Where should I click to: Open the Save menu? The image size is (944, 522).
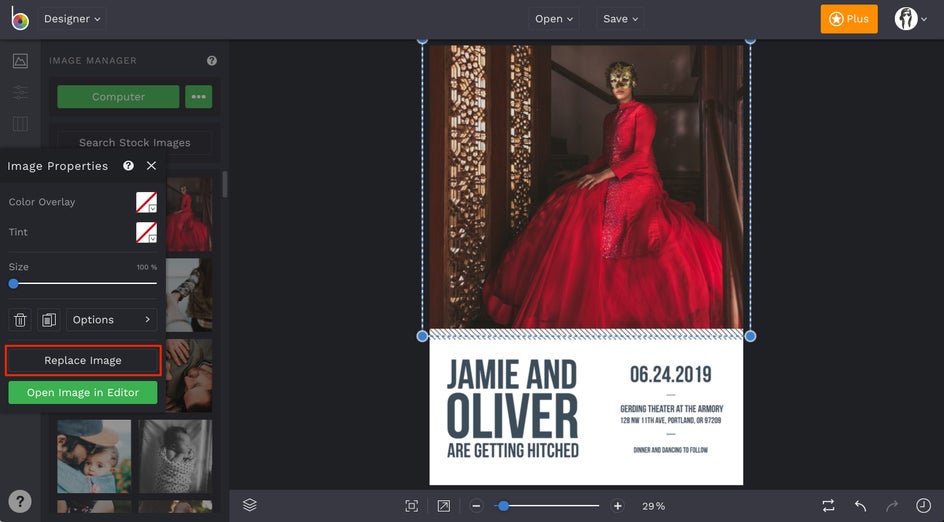coord(620,19)
